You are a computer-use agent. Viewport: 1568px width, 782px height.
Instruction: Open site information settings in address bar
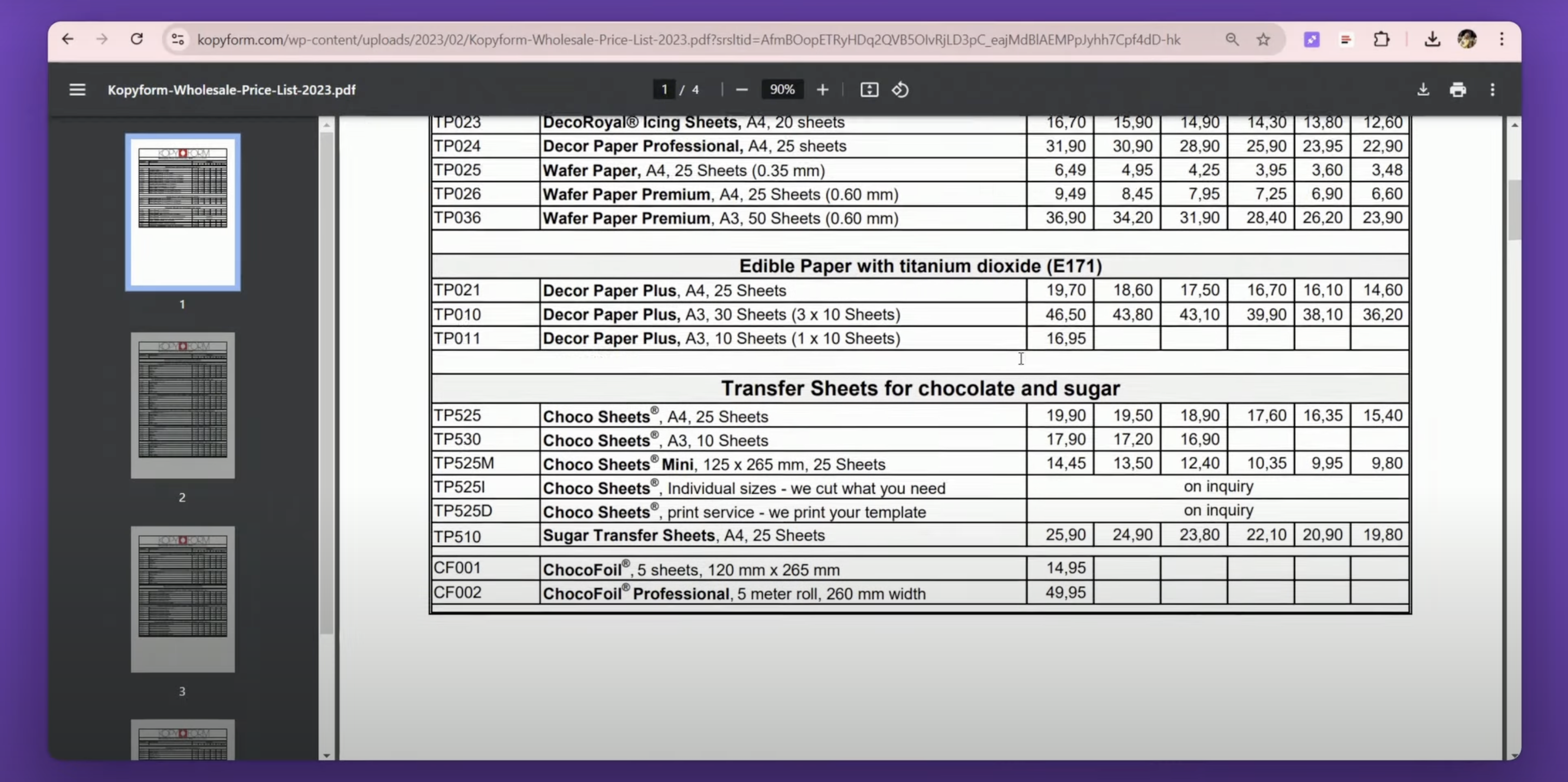[x=178, y=39]
